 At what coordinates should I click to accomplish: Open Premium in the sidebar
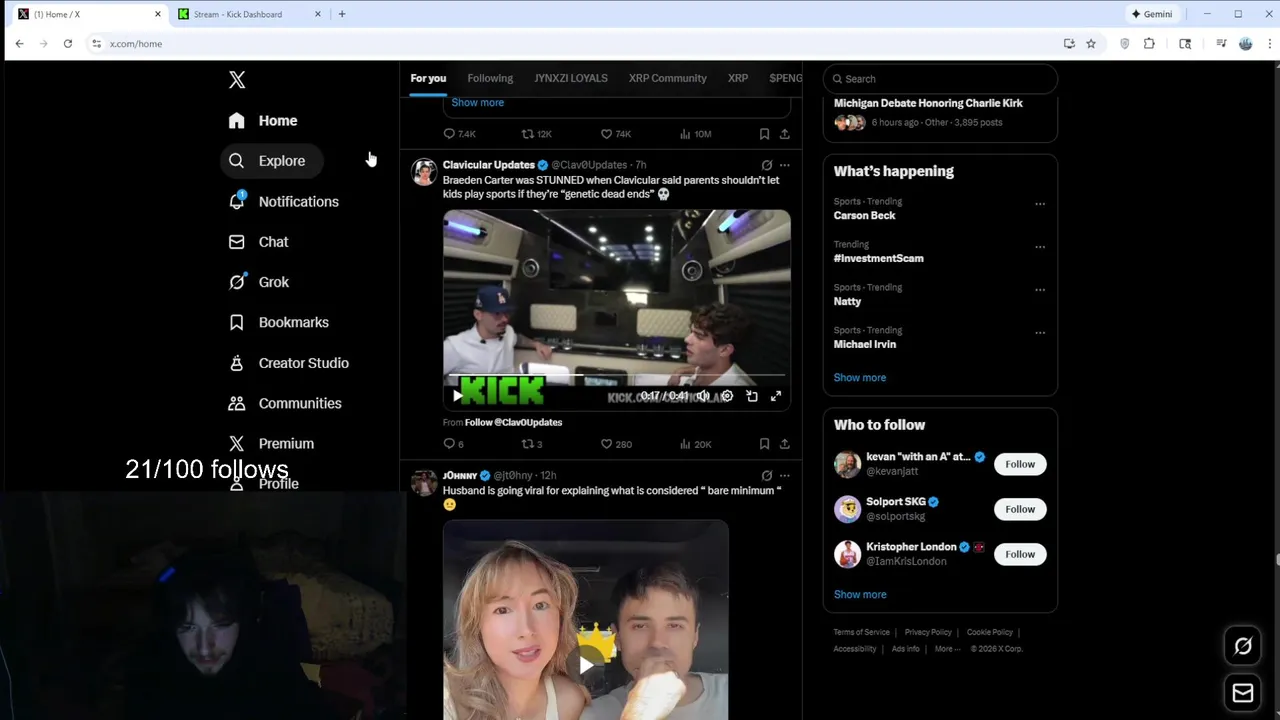(271, 443)
